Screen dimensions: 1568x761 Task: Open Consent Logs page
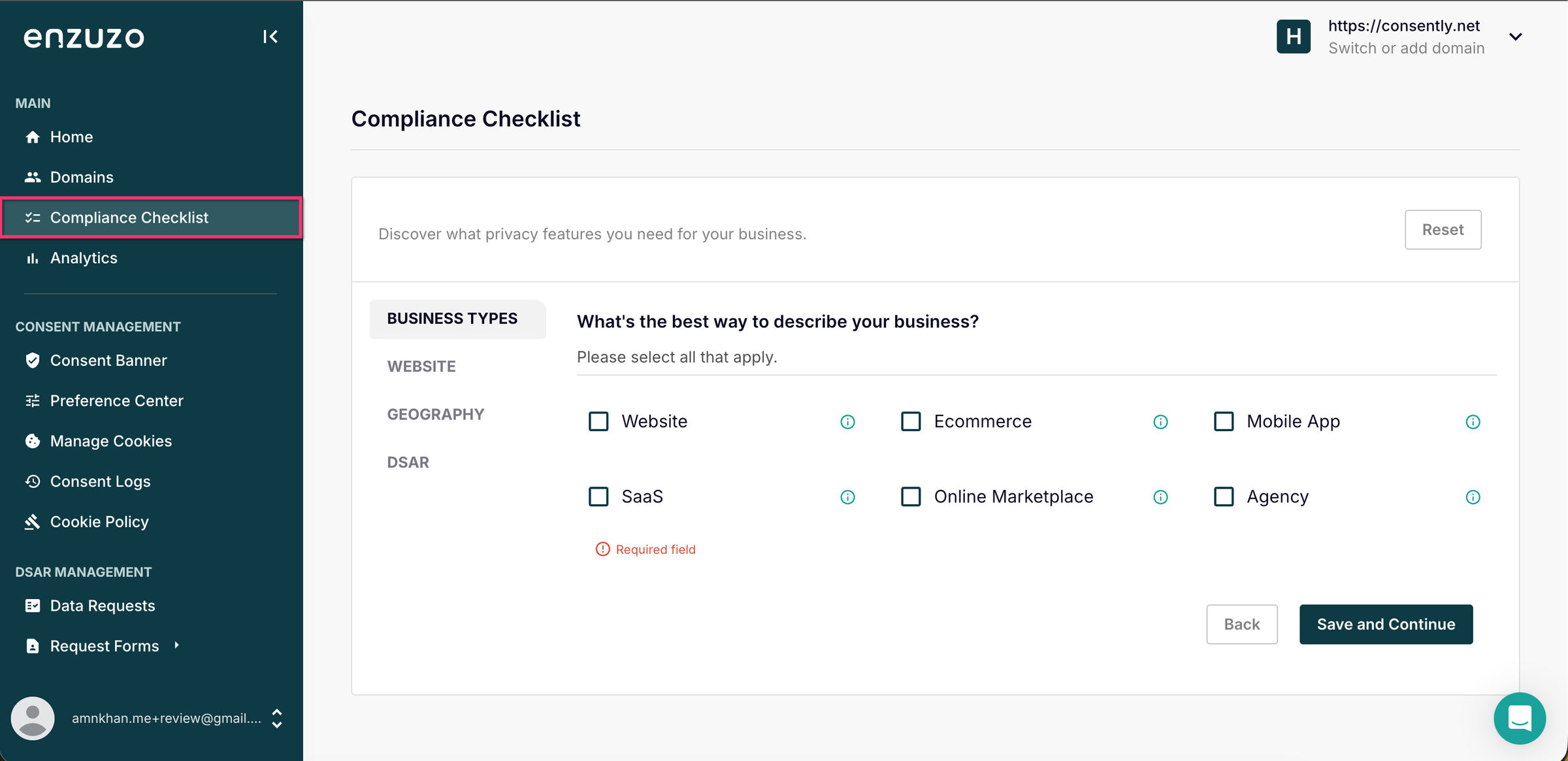[x=152, y=481]
